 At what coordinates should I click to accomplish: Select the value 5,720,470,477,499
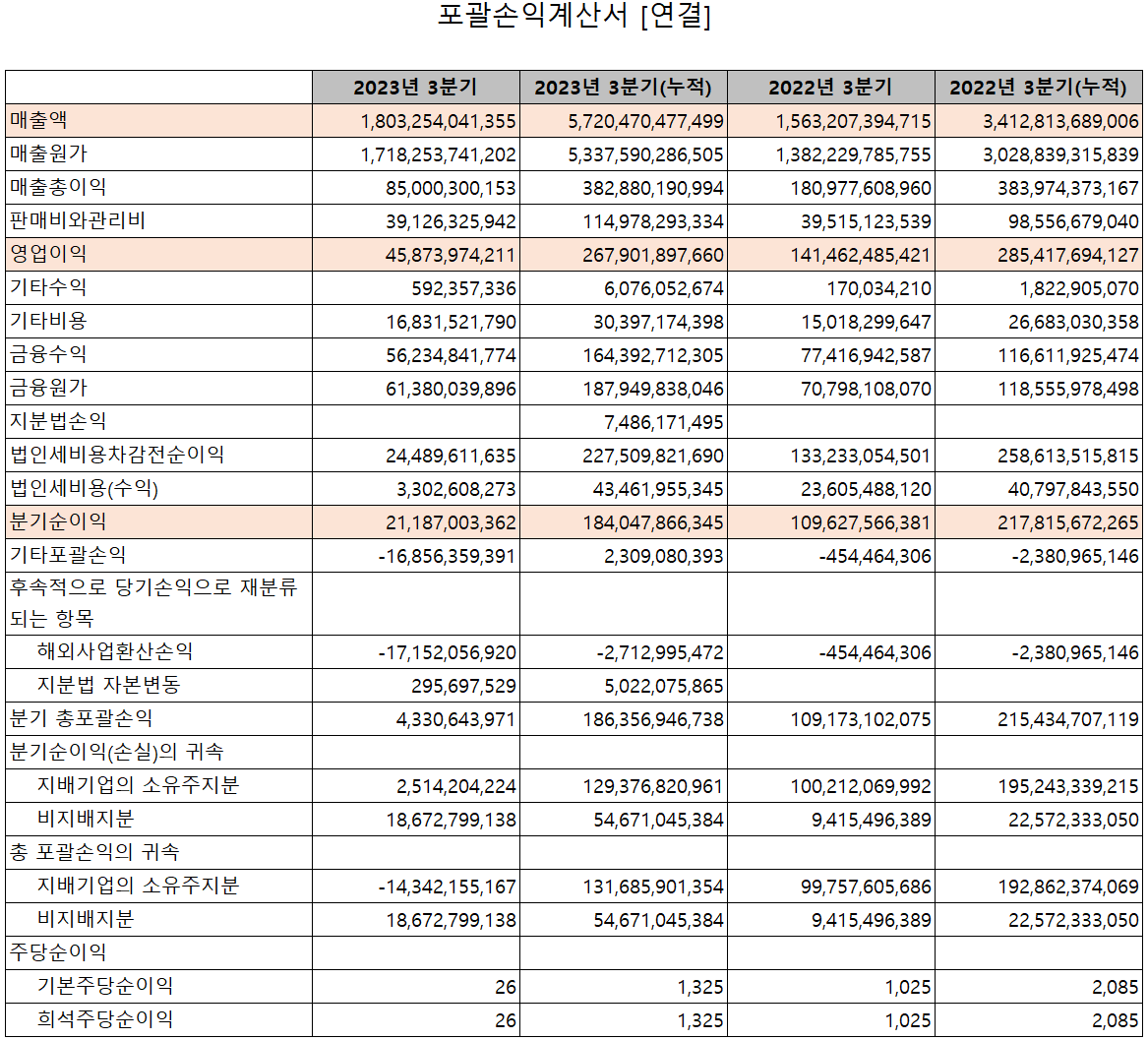point(645,121)
